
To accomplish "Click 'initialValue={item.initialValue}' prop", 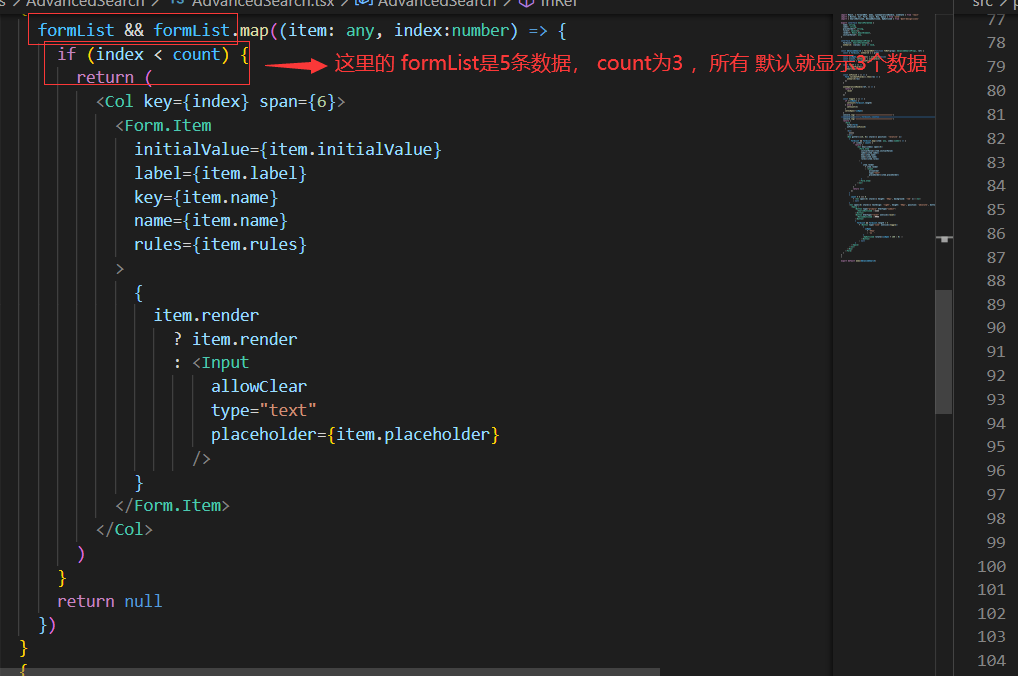I will (x=288, y=149).
